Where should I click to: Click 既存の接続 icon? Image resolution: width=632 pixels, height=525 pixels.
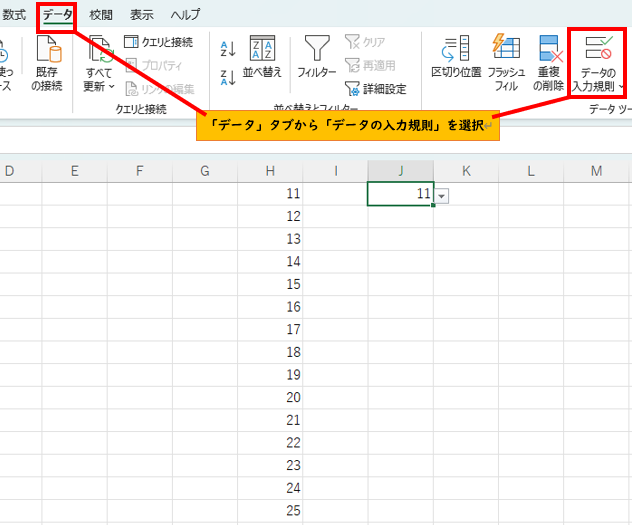[48, 49]
